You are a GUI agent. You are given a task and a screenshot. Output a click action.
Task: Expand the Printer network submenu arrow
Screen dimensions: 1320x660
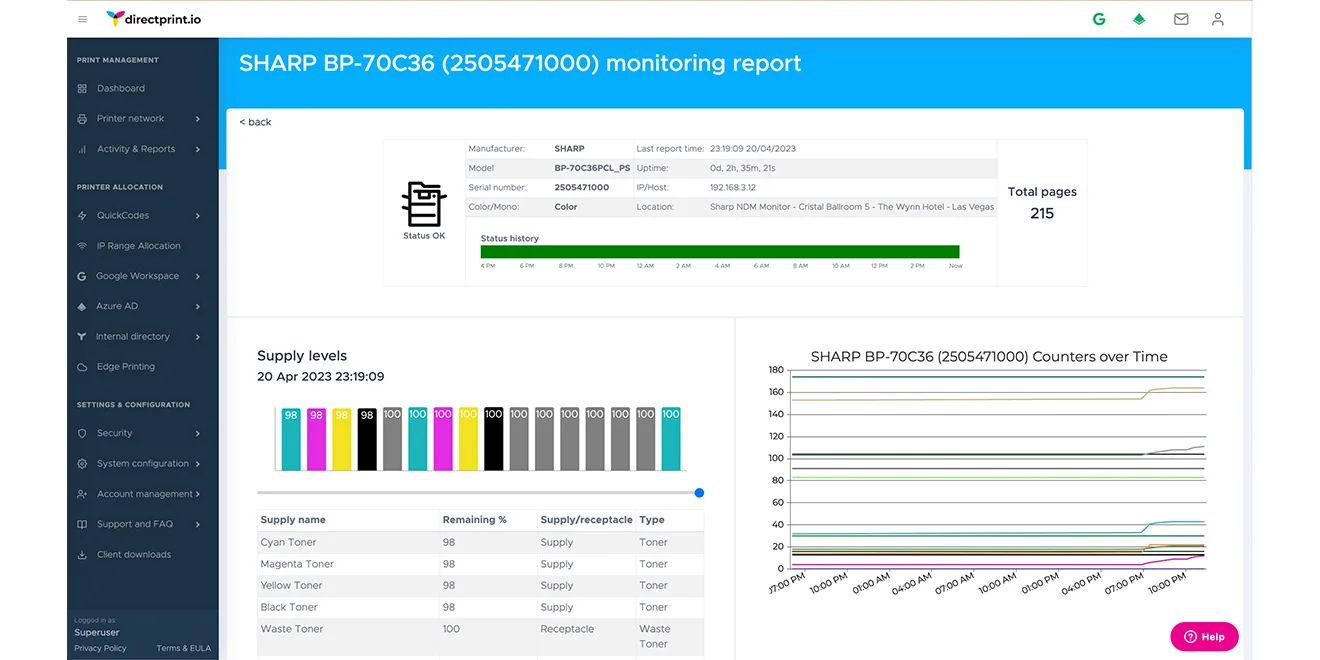(198, 119)
